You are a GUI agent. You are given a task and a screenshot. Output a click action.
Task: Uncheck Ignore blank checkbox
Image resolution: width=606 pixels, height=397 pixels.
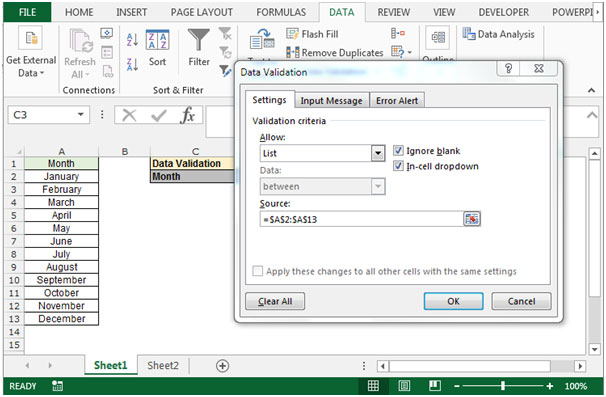398,150
